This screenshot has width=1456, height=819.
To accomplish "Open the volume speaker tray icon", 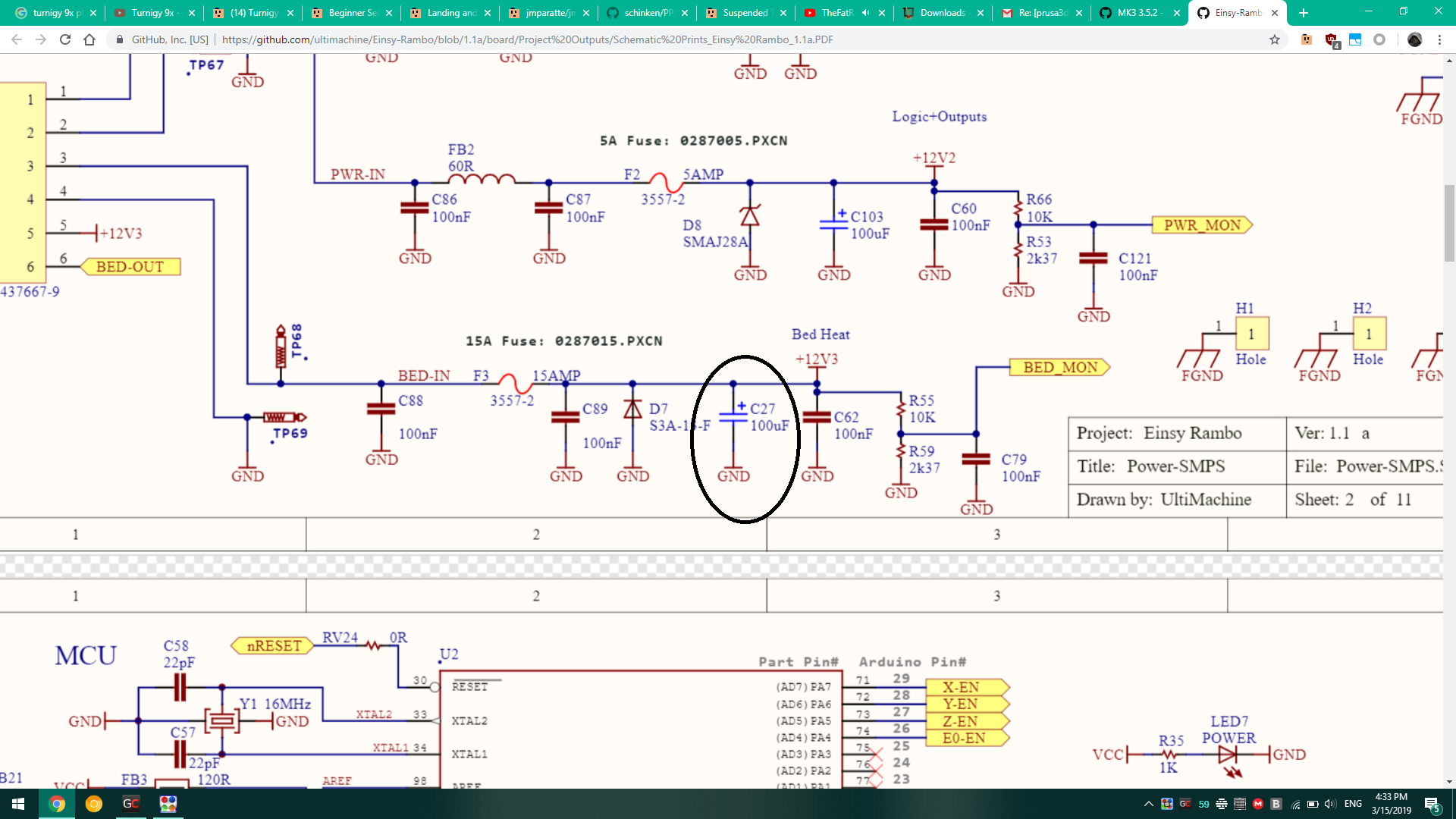I will point(1330,804).
